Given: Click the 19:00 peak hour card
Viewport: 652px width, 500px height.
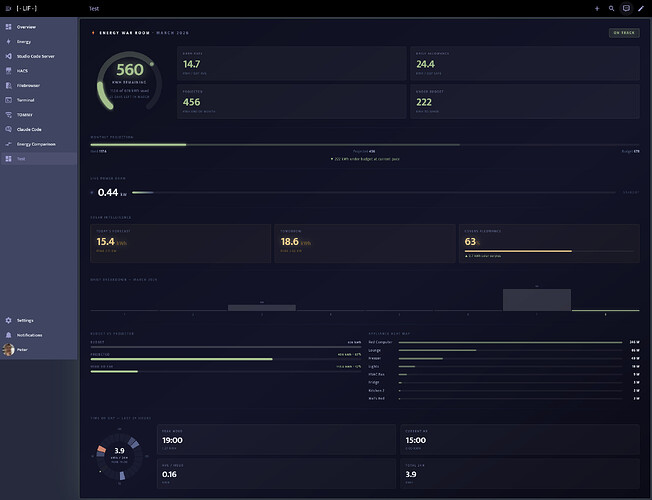Looking at the screenshot, I should (x=277, y=440).
